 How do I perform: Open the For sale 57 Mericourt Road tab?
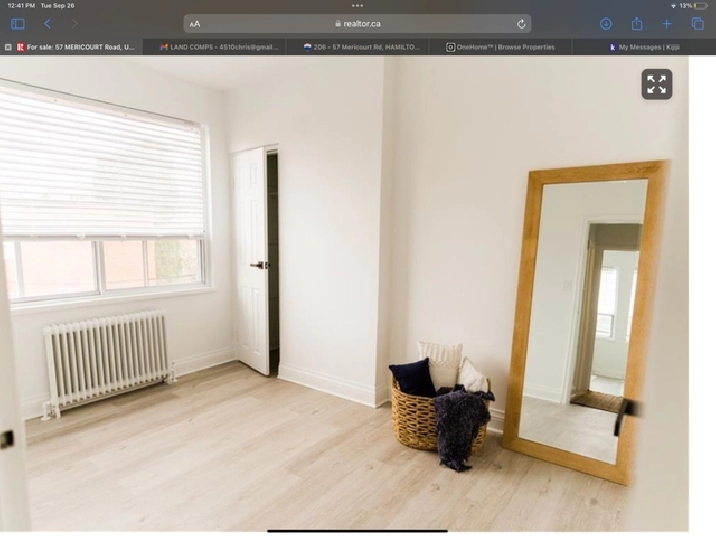(x=76, y=47)
